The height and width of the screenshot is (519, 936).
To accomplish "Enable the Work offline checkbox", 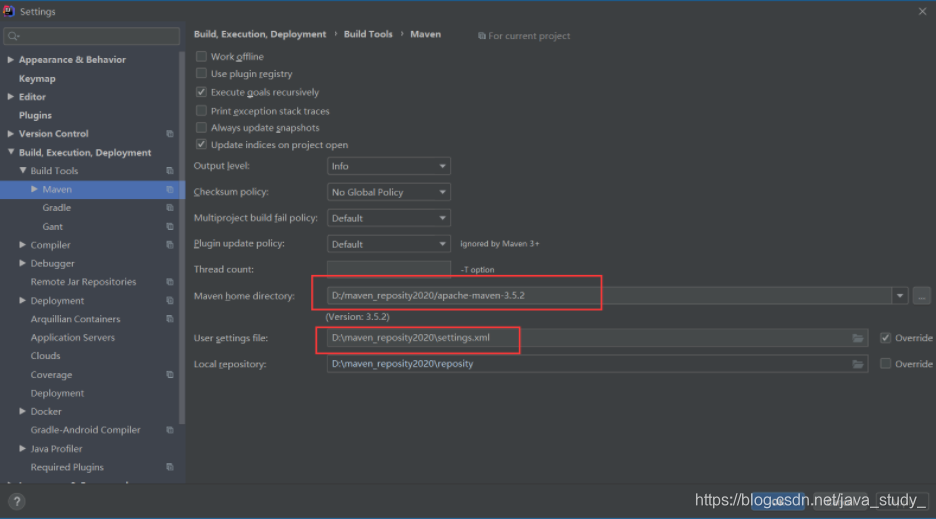I will pos(201,56).
